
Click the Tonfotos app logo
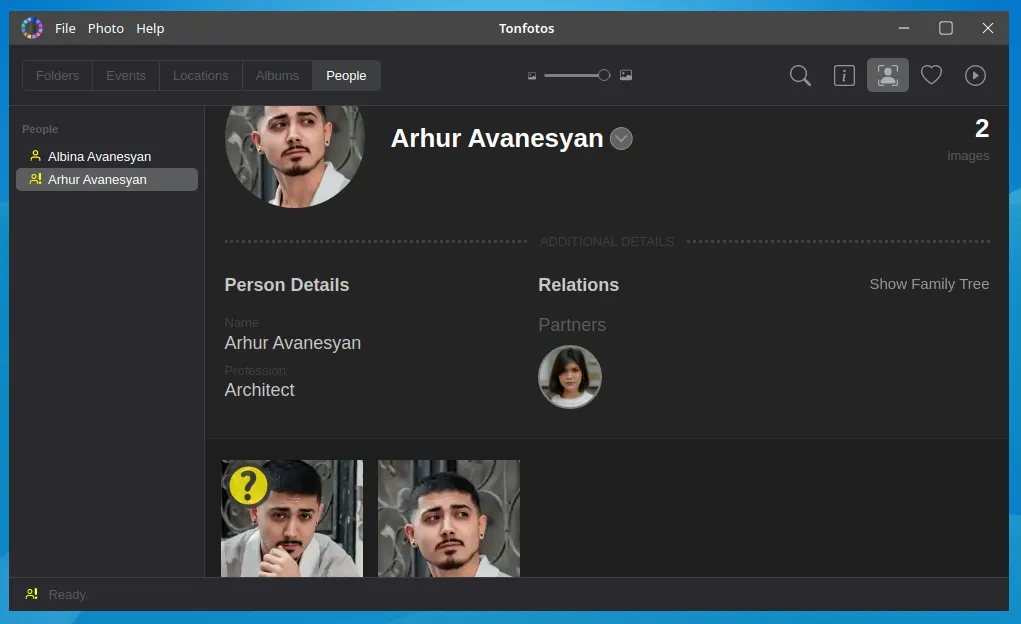(32, 28)
